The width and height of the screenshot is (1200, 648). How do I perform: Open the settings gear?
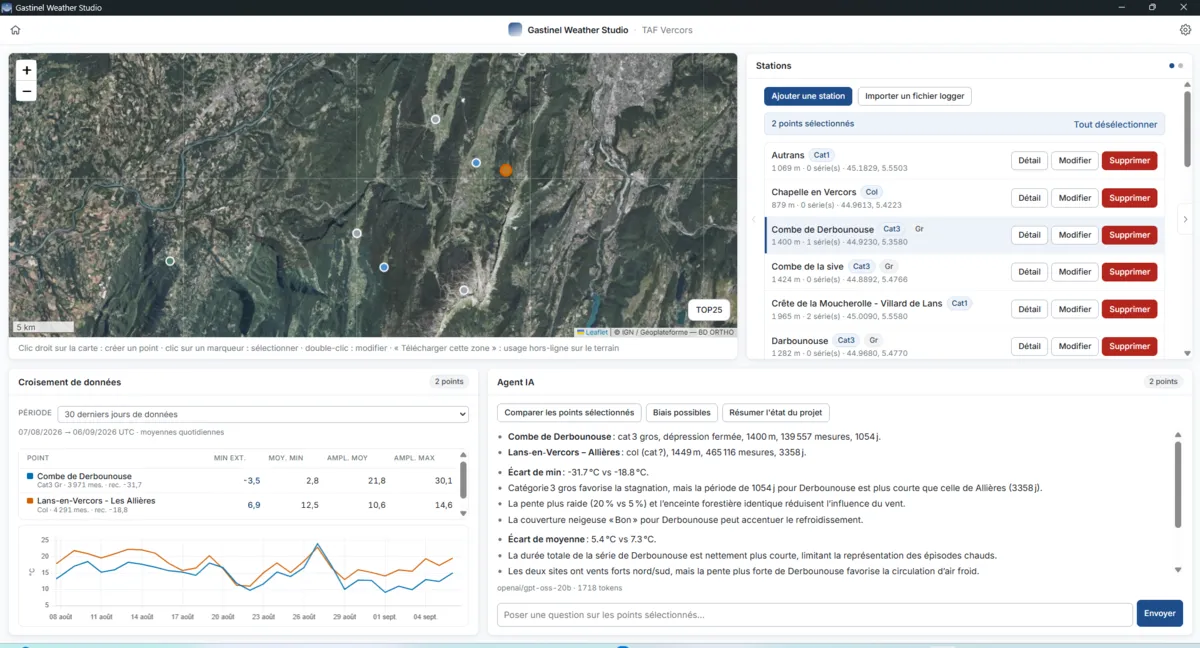1185,30
